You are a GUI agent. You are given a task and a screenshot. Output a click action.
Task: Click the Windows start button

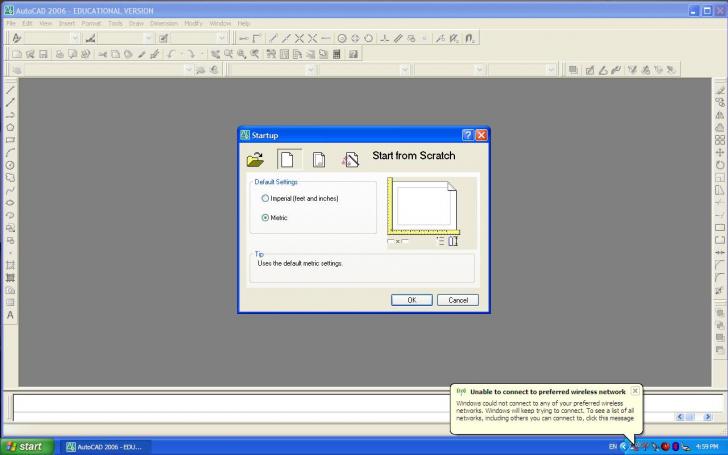[x=27, y=447]
